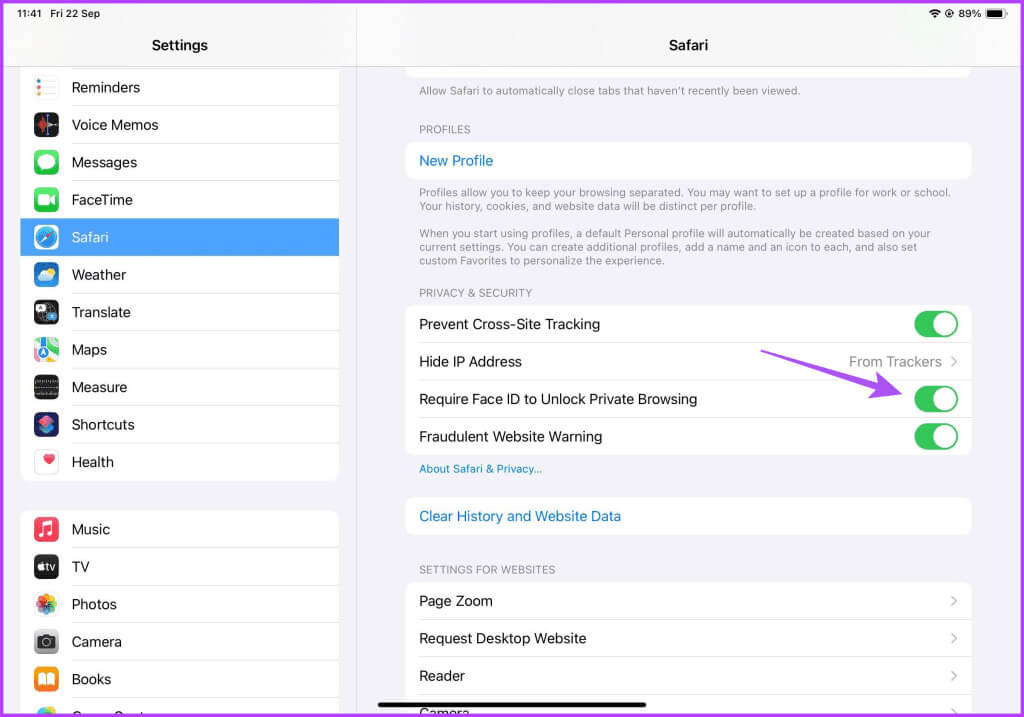The image size is (1024, 717).
Task: Select the Apple TV icon
Action: pyautogui.click(x=46, y=567)
